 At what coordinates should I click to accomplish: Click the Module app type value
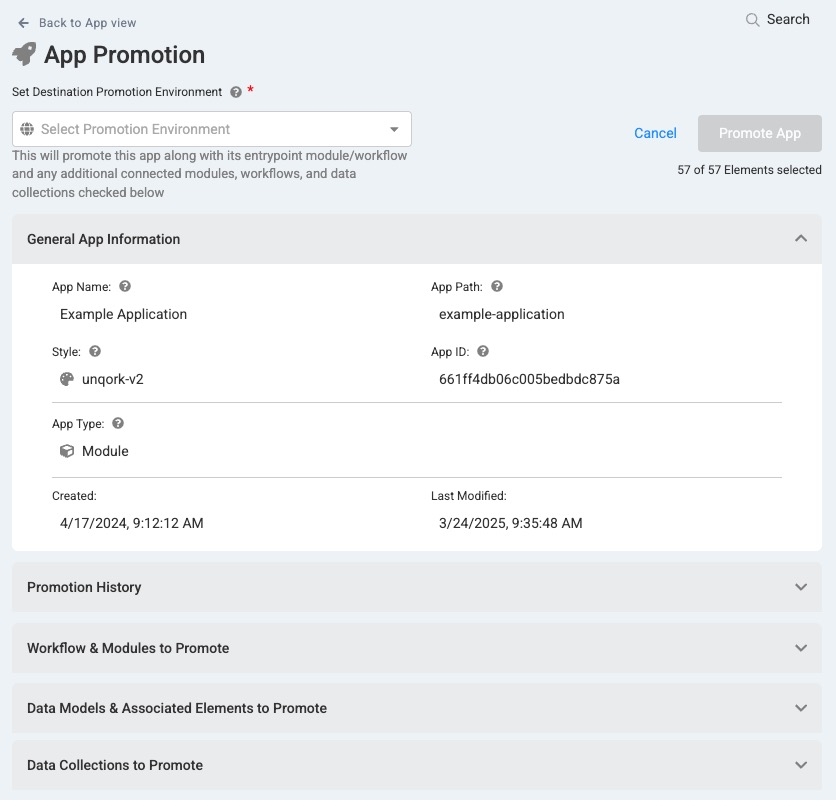click(105, 452)
